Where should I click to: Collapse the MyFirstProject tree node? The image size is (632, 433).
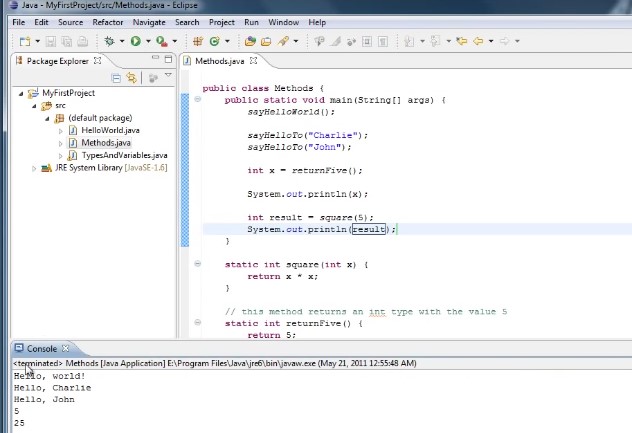point(21,93)
